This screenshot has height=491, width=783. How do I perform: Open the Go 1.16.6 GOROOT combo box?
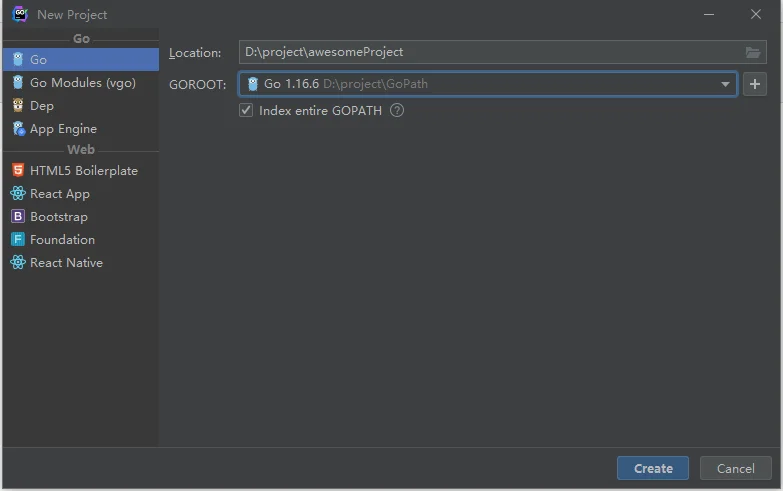(x=488, y=84)
